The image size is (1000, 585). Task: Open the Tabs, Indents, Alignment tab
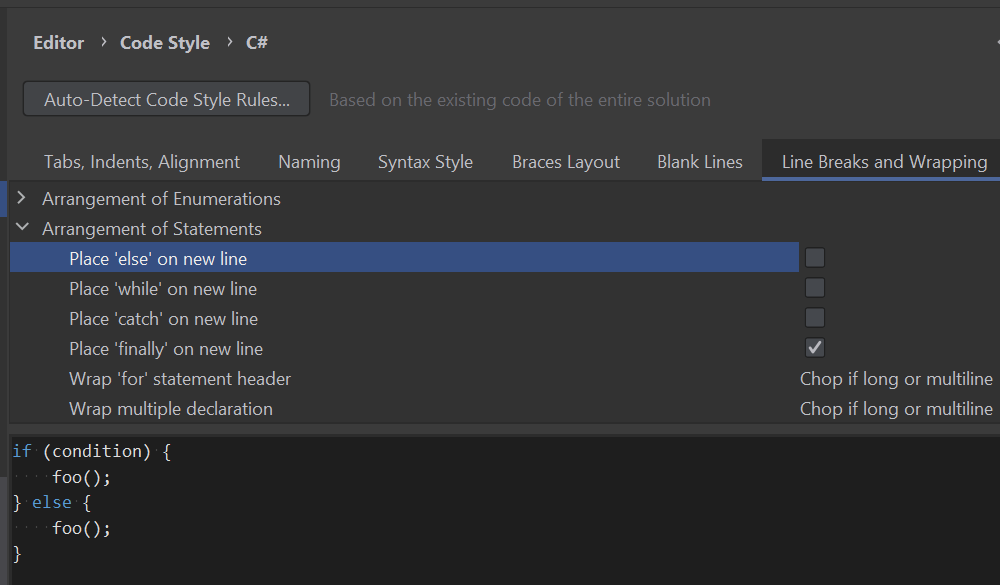142,162
